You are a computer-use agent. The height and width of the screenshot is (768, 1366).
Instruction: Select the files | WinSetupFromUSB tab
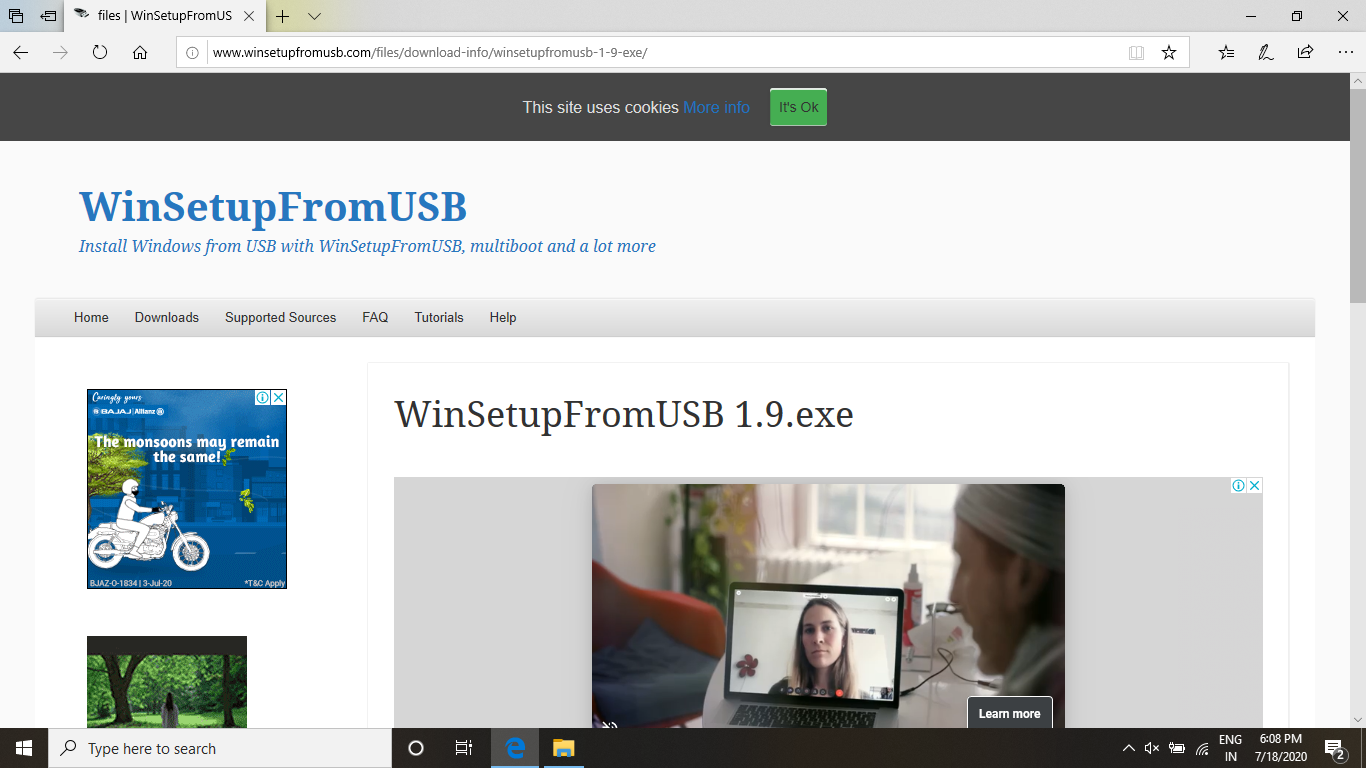pos(164,16)
